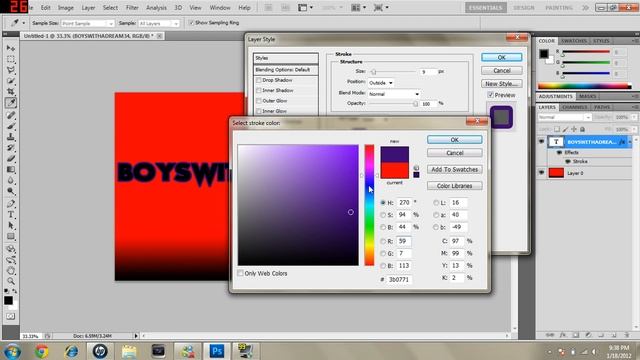
Task: Toggle the Stroke effect visibility eye
Action: 567,161
